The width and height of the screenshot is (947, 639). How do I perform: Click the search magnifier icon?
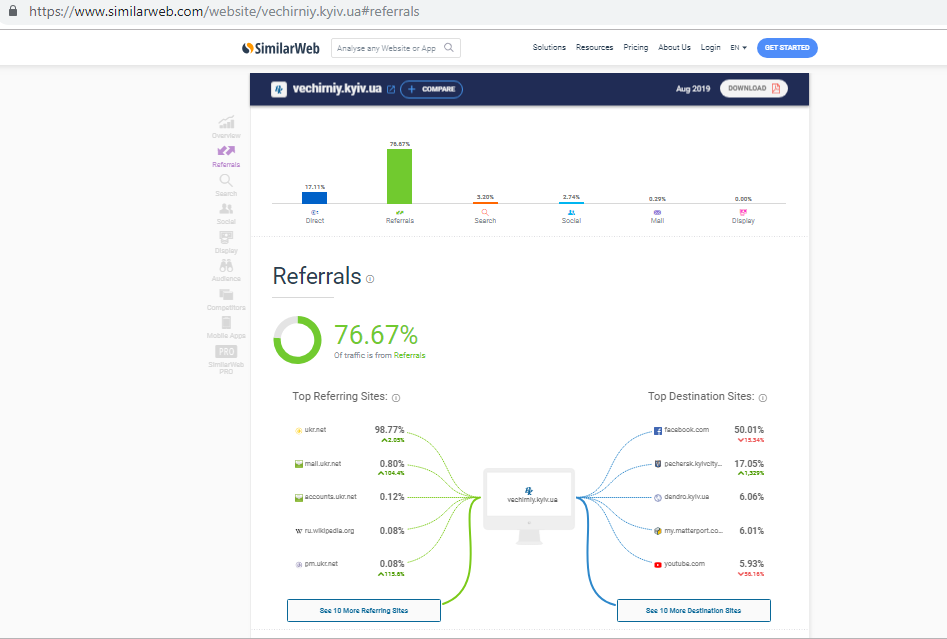[449, 47]
